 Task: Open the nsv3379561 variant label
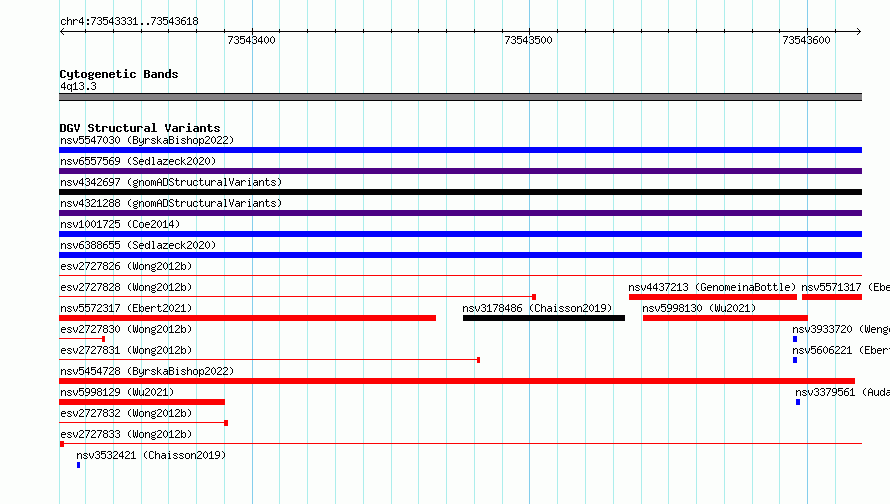[842, 392]
